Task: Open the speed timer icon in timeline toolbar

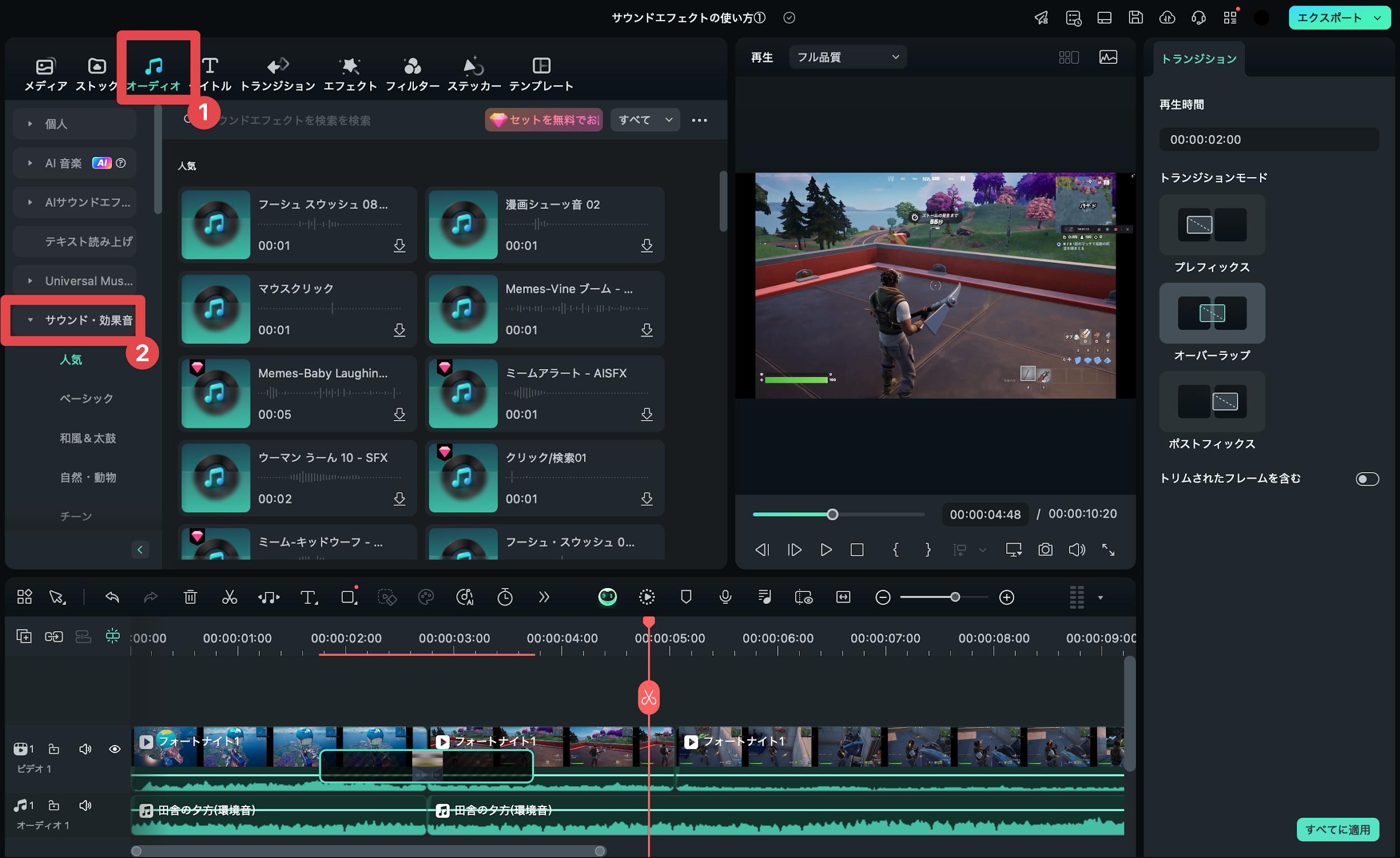Action: click(505, 597)
